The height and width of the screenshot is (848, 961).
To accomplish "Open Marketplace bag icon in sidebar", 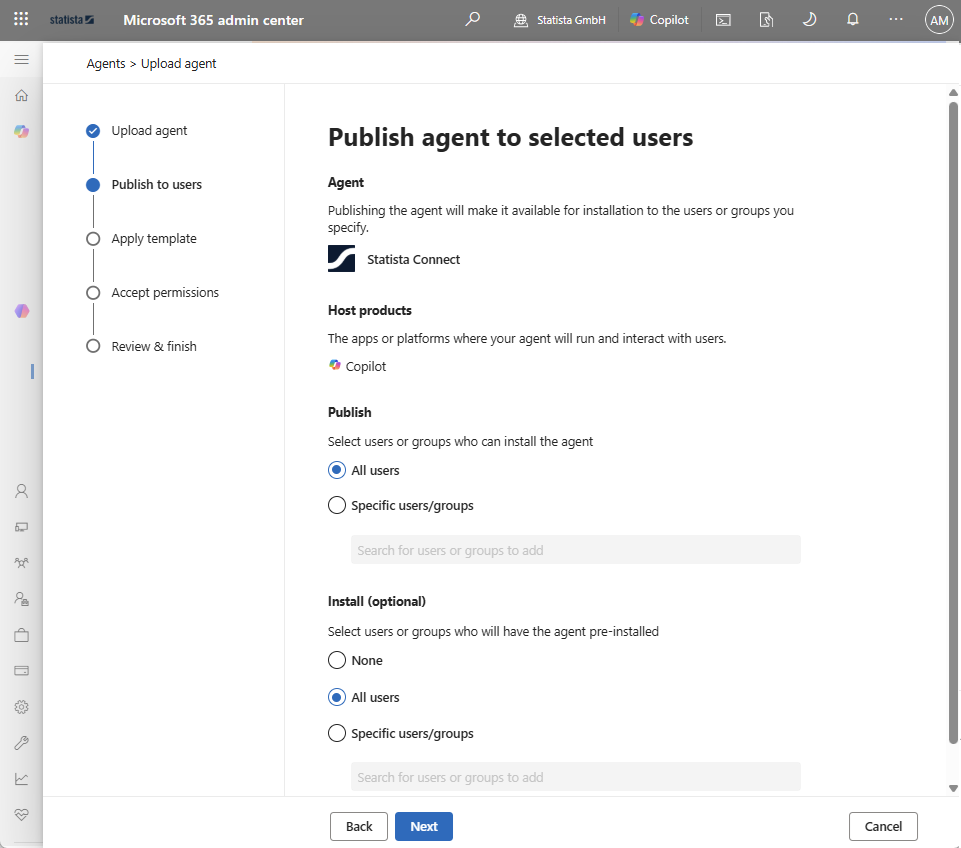I will (21, 635).
